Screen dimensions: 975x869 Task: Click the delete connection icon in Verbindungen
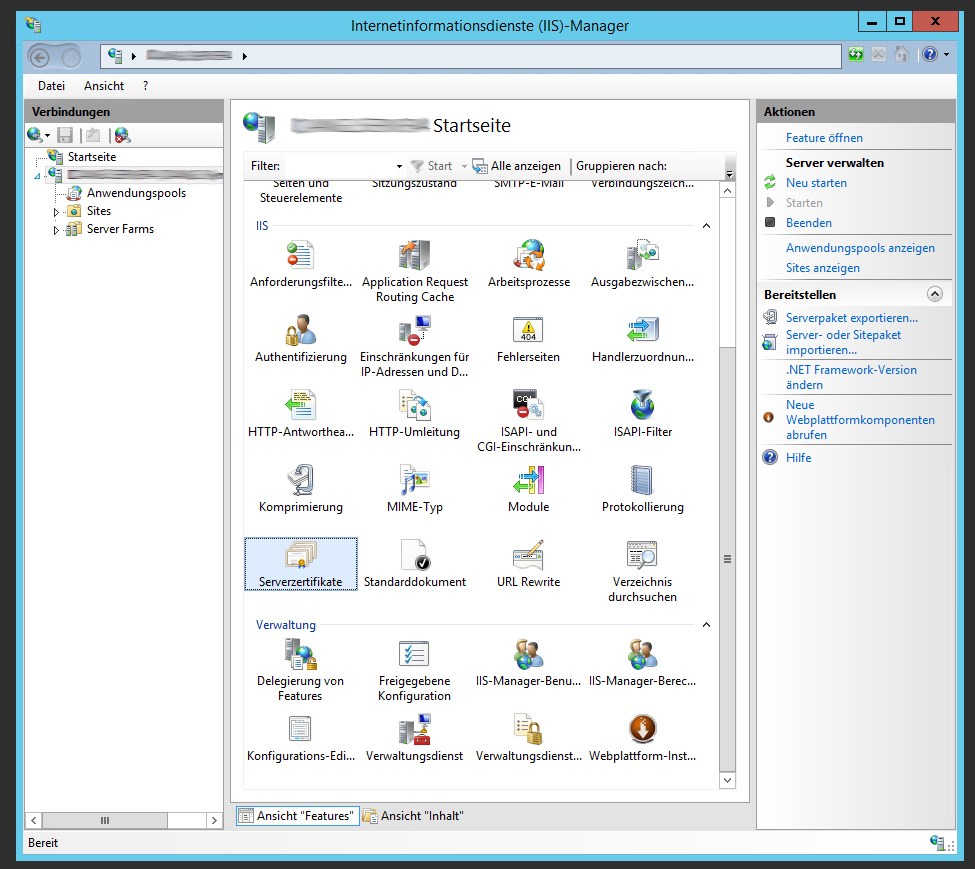(x=122, y=135)
